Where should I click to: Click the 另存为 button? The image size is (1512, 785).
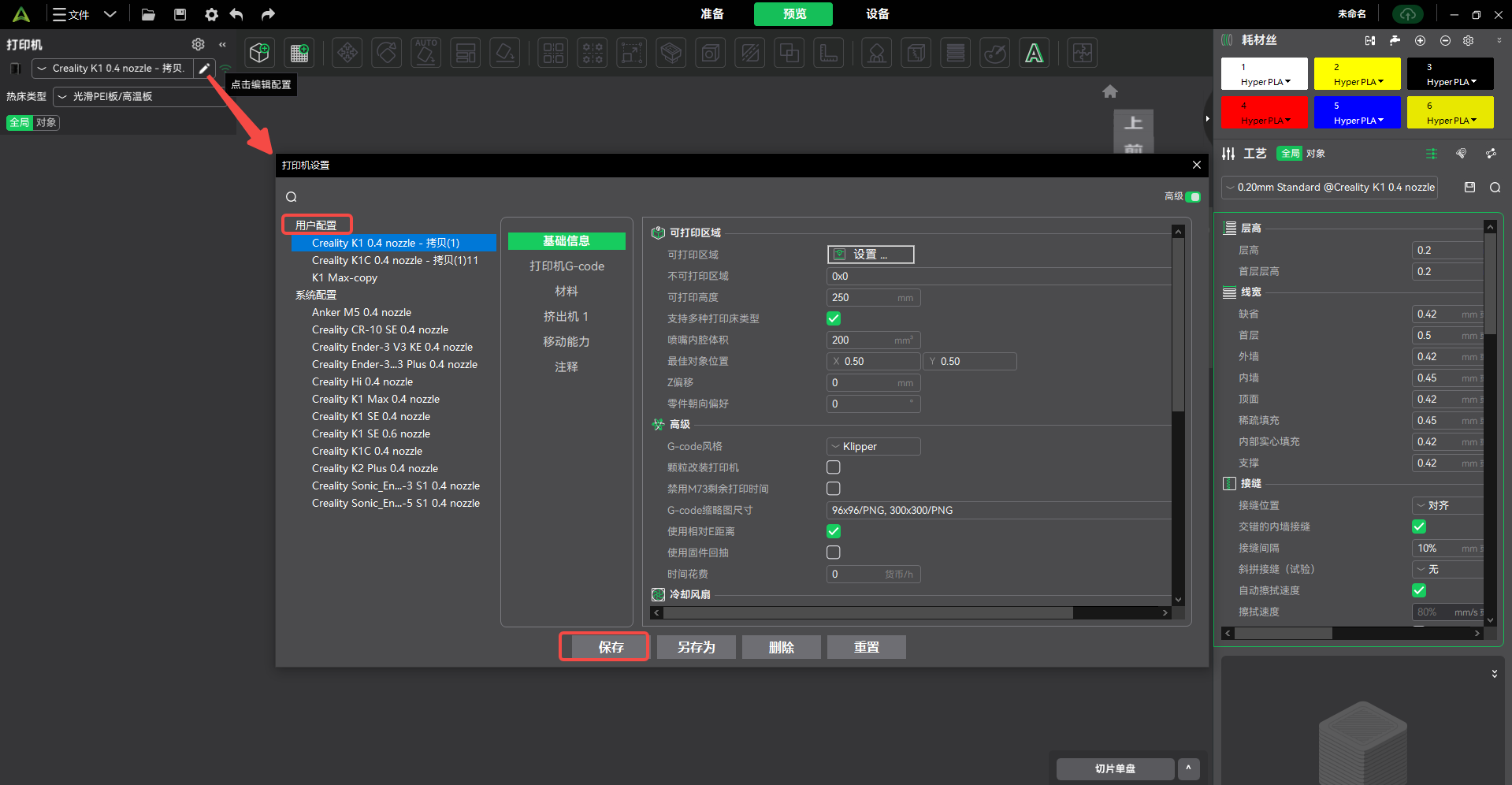click(x=697, y=647)
